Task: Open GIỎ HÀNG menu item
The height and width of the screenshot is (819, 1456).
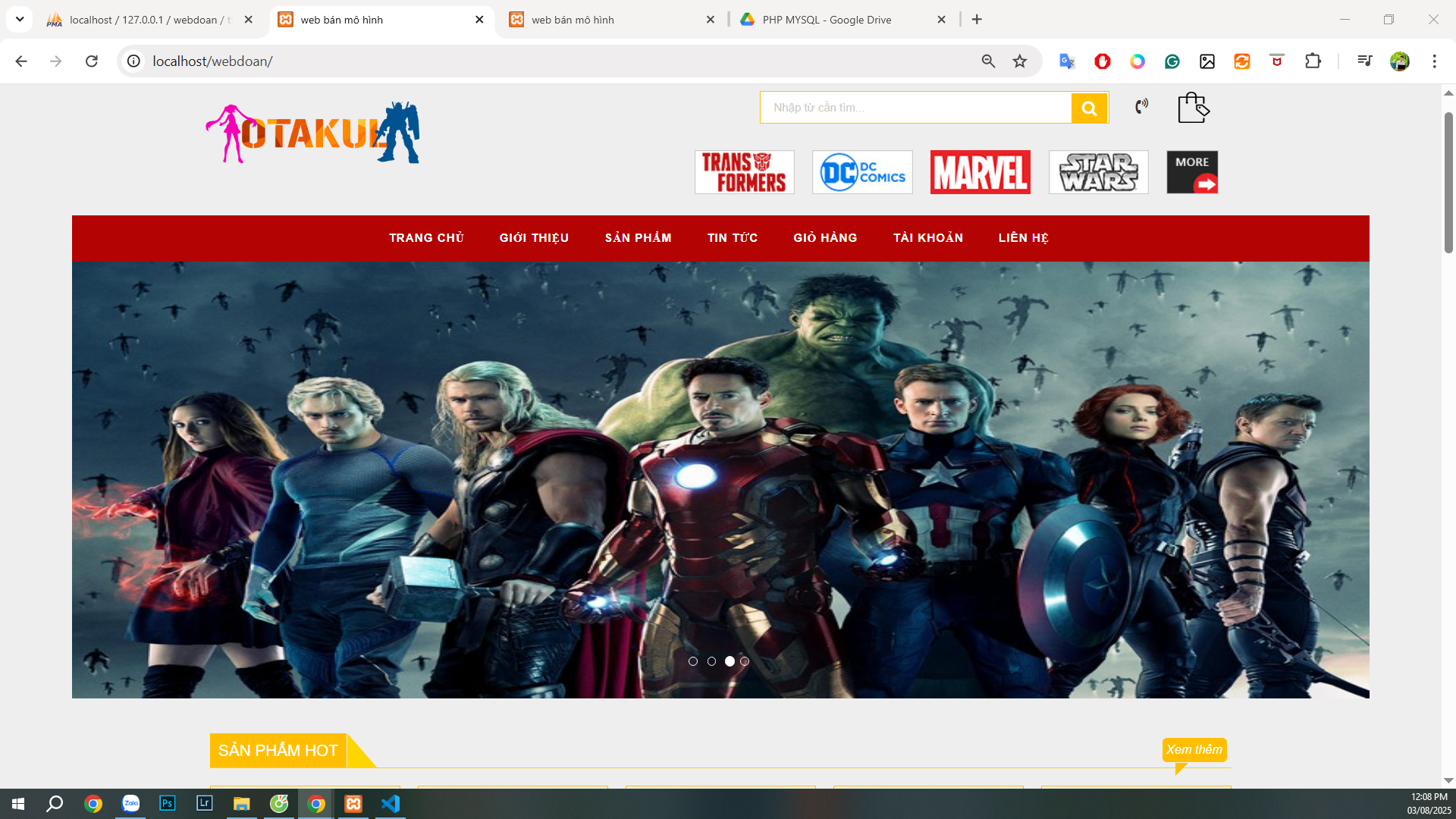Action: [825, 238]
